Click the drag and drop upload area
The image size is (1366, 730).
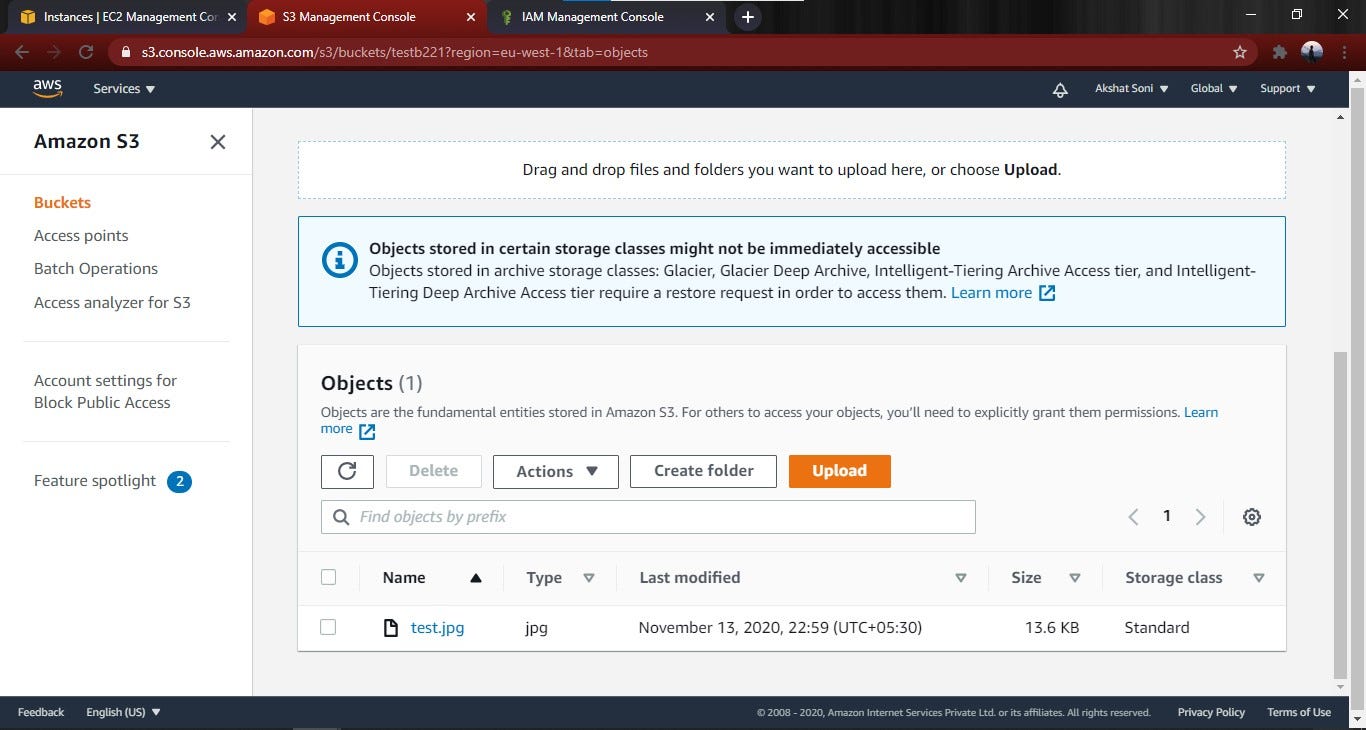click(x=792, y=170)
